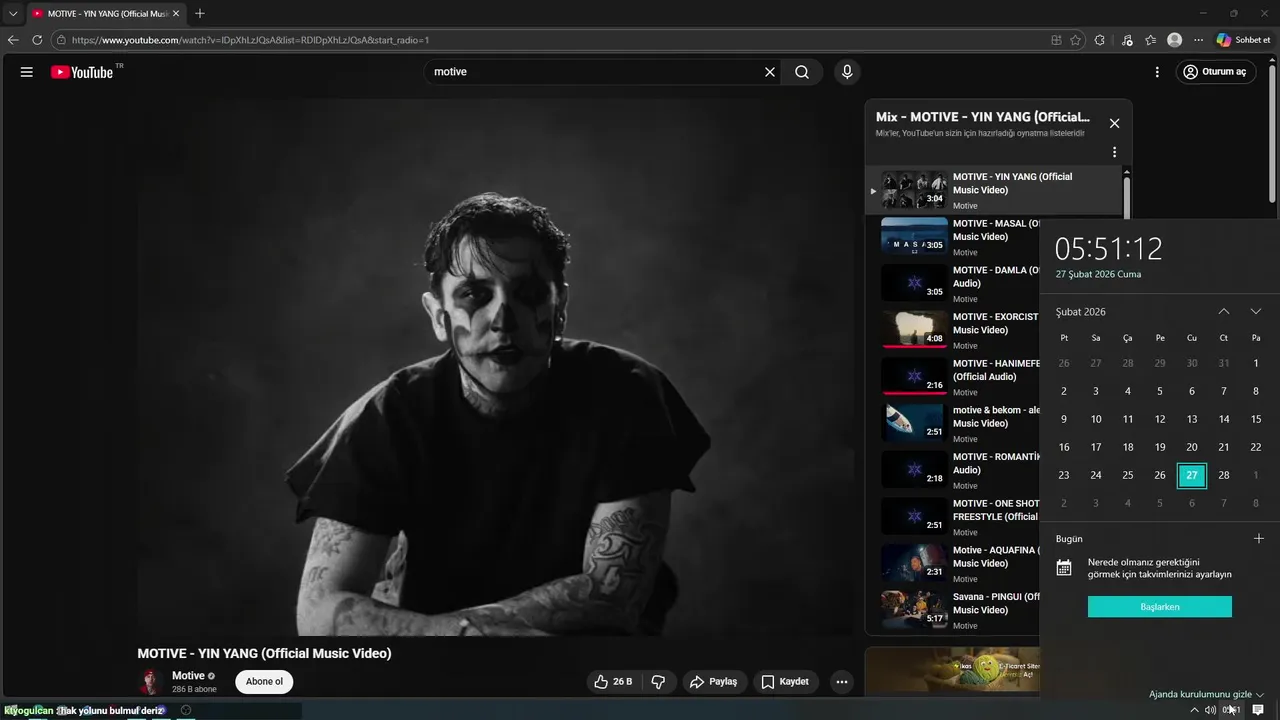Click the video player area
The width and height of the screenshot is (1280, 720).
(x=495, y=366)
